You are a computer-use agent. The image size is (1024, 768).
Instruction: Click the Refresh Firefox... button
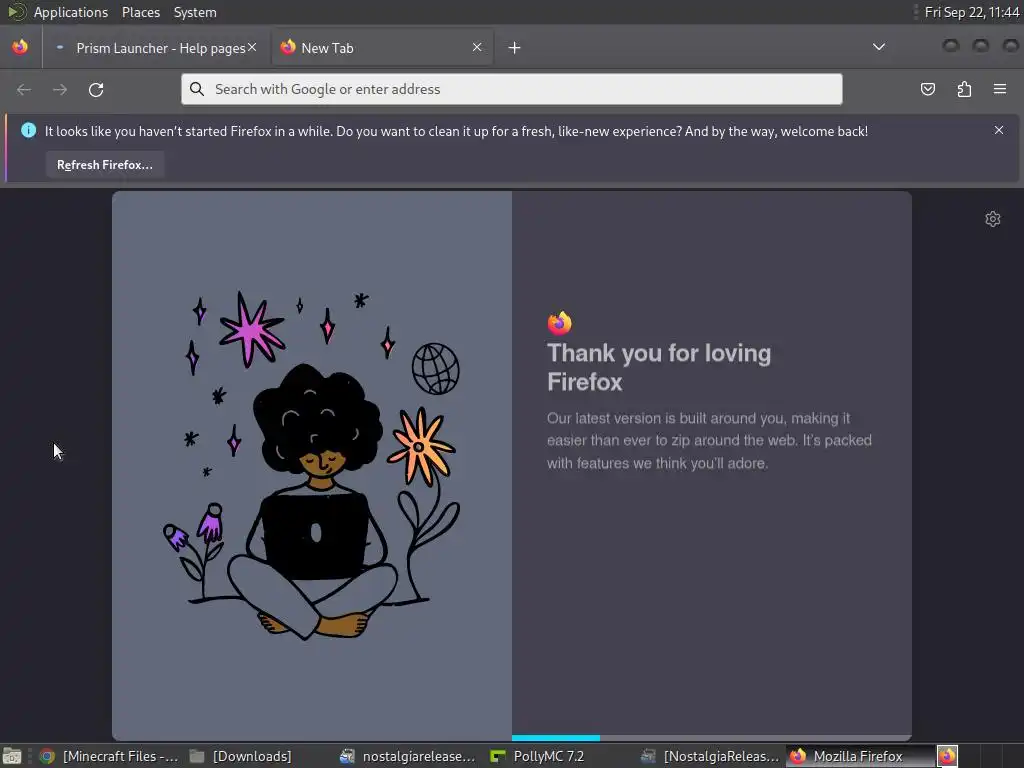pyautogui.click(x=104, y=165)
